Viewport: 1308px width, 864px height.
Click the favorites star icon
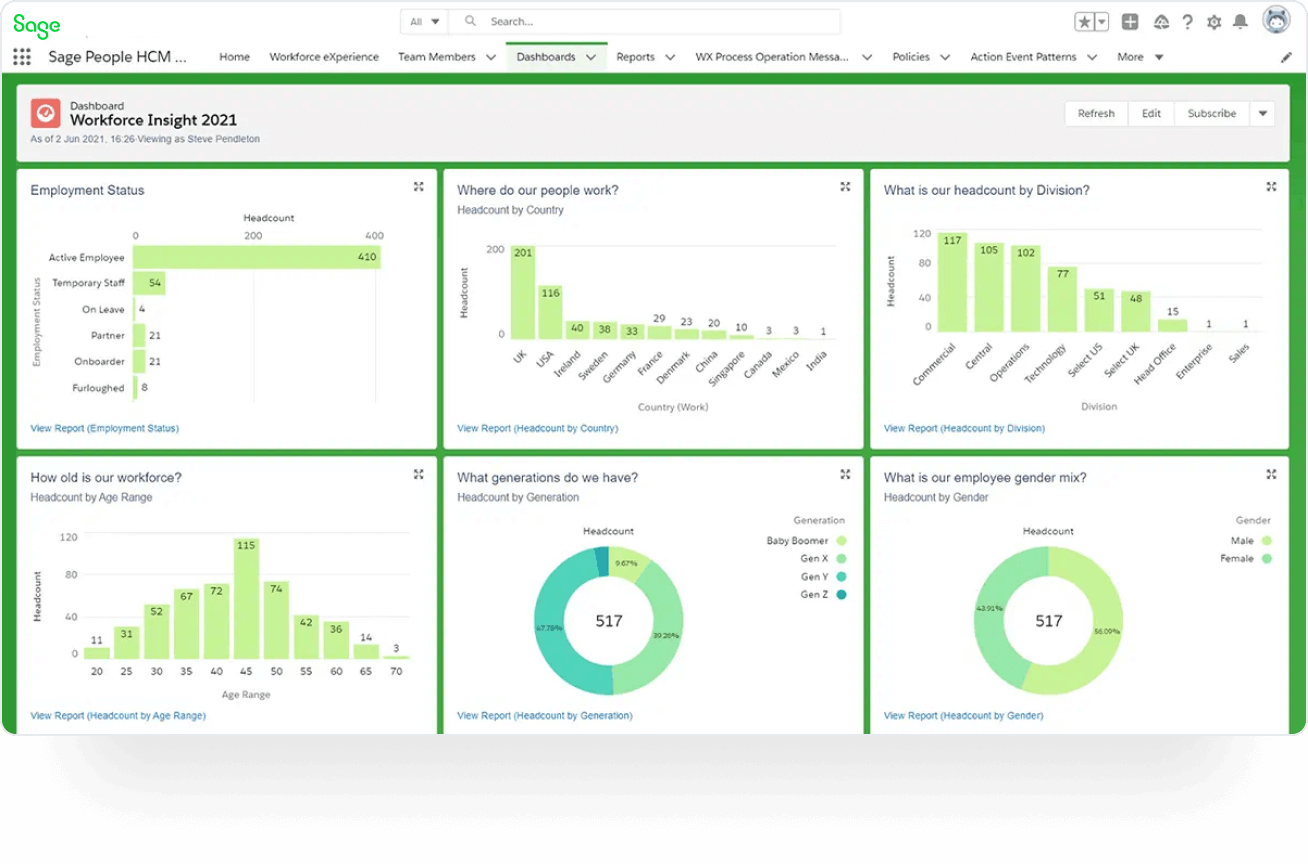pyautogui.click(x=1083, y=20)
